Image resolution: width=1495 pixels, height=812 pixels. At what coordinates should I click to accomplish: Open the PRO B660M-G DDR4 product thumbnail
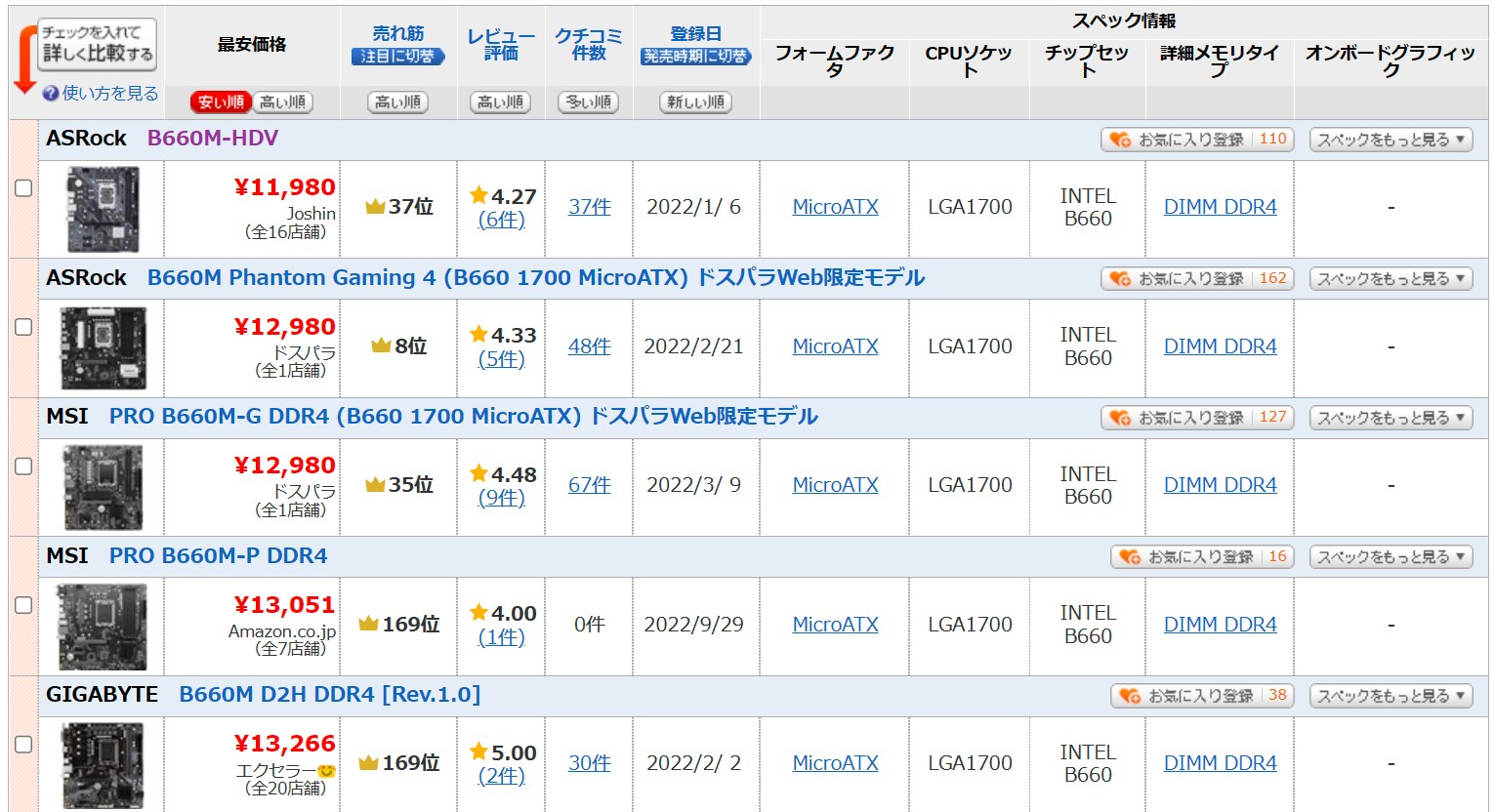pyautogui.click(x=102, y=487)
